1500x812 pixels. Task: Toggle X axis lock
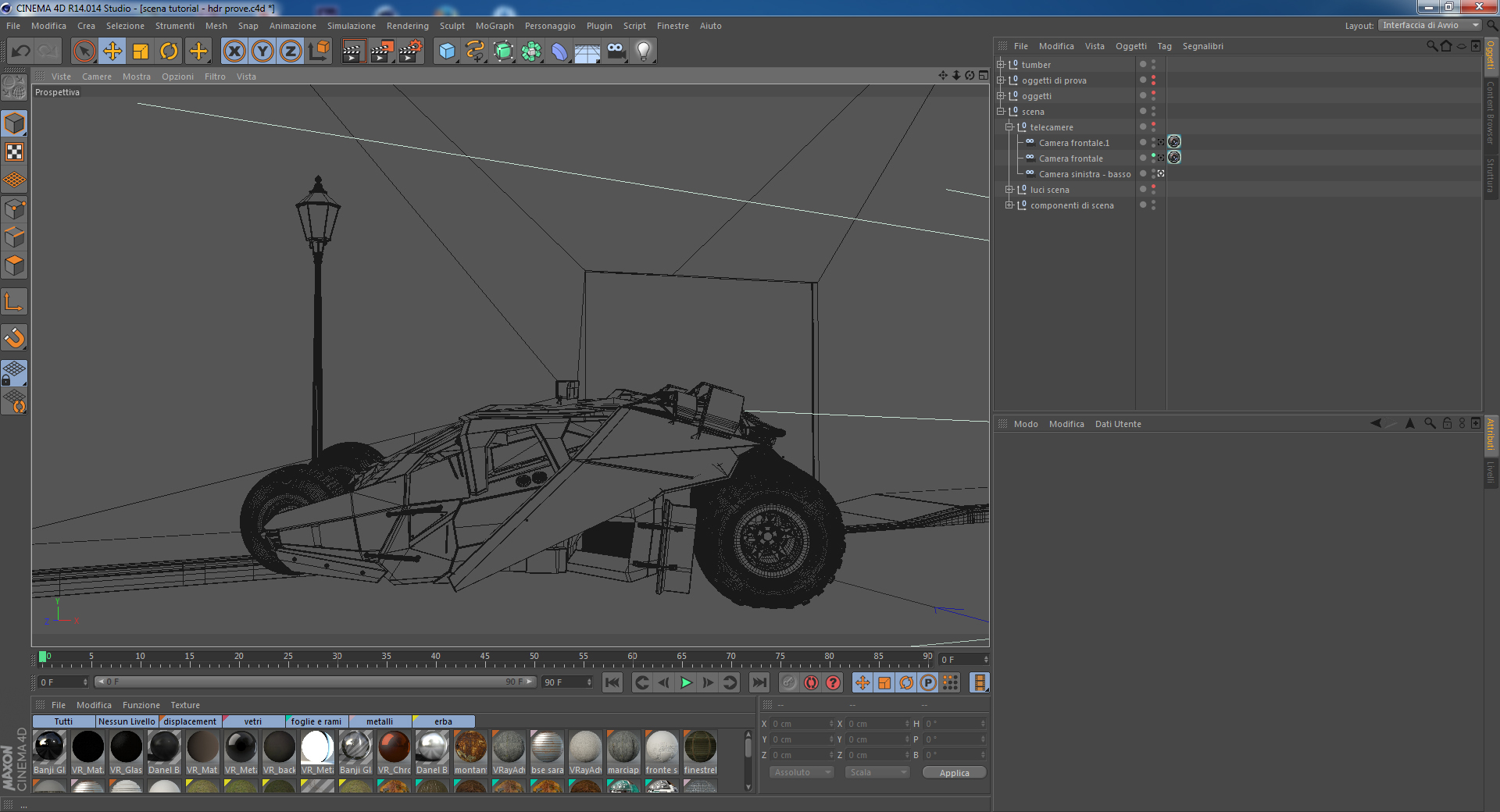click(234, 52)
